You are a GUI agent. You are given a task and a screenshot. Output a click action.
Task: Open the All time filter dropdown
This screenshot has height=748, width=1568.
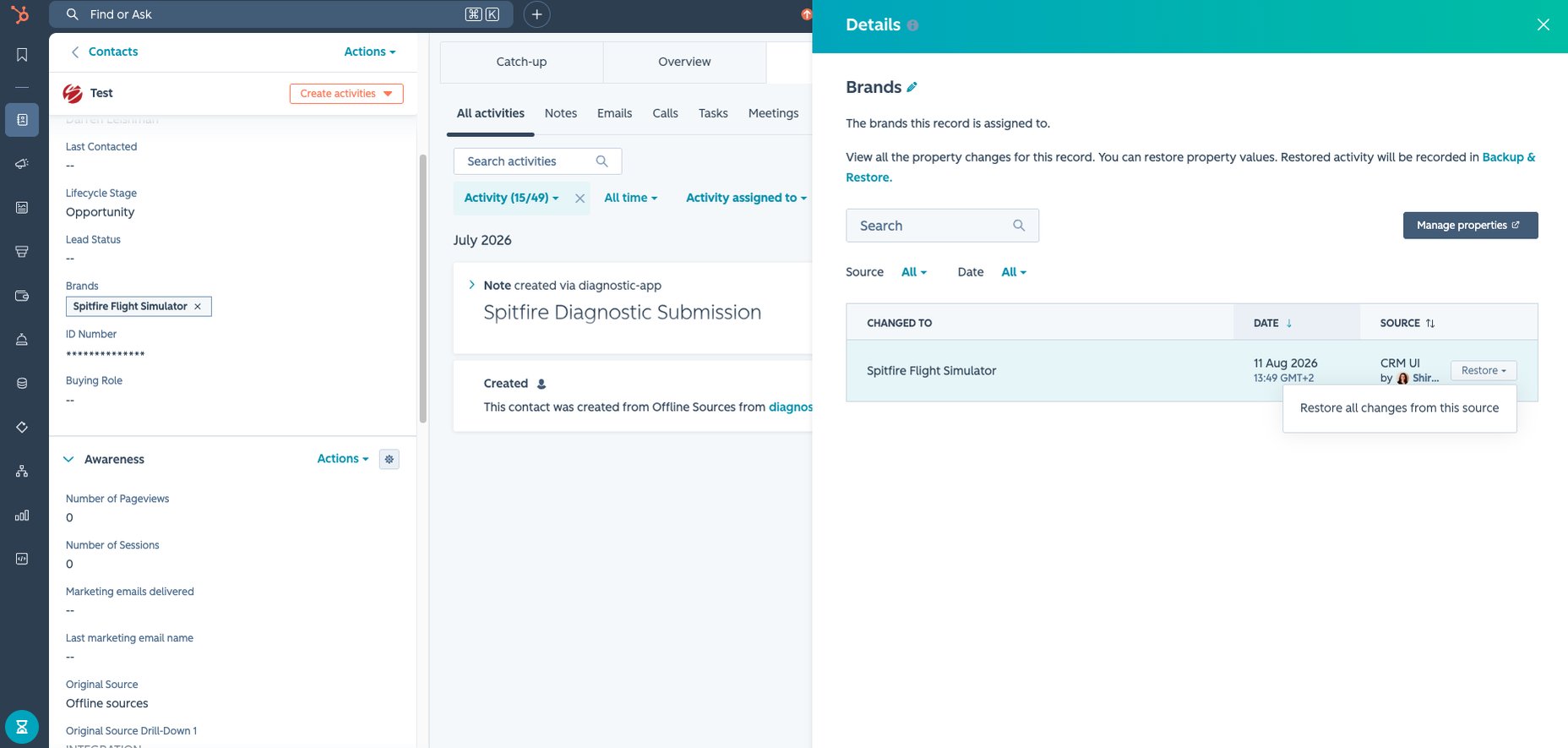[x=630, y=198]
